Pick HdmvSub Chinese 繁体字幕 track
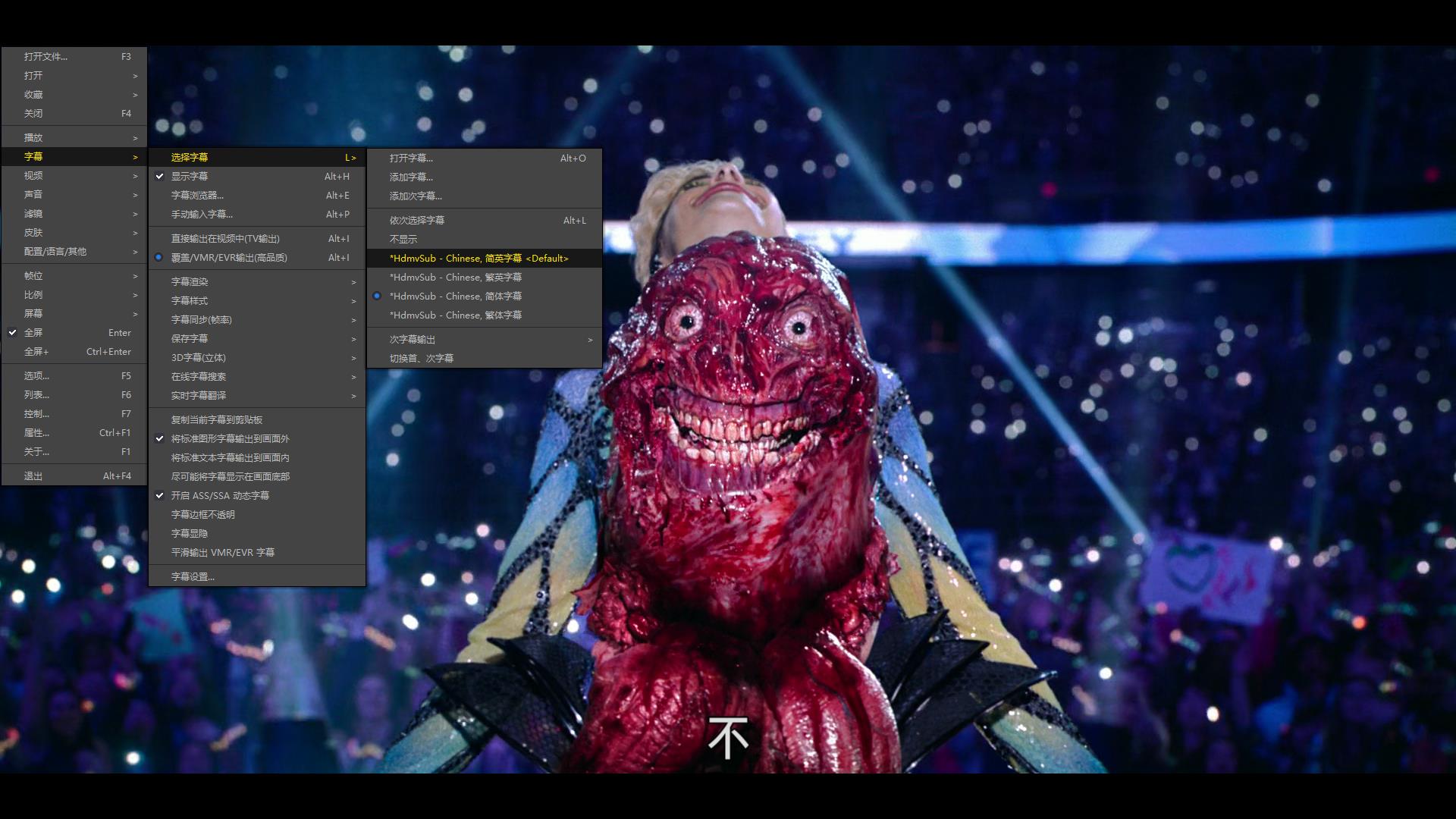Image resolution: width=1456 pixels, height=819 pixels. click(x=455, y=315)
